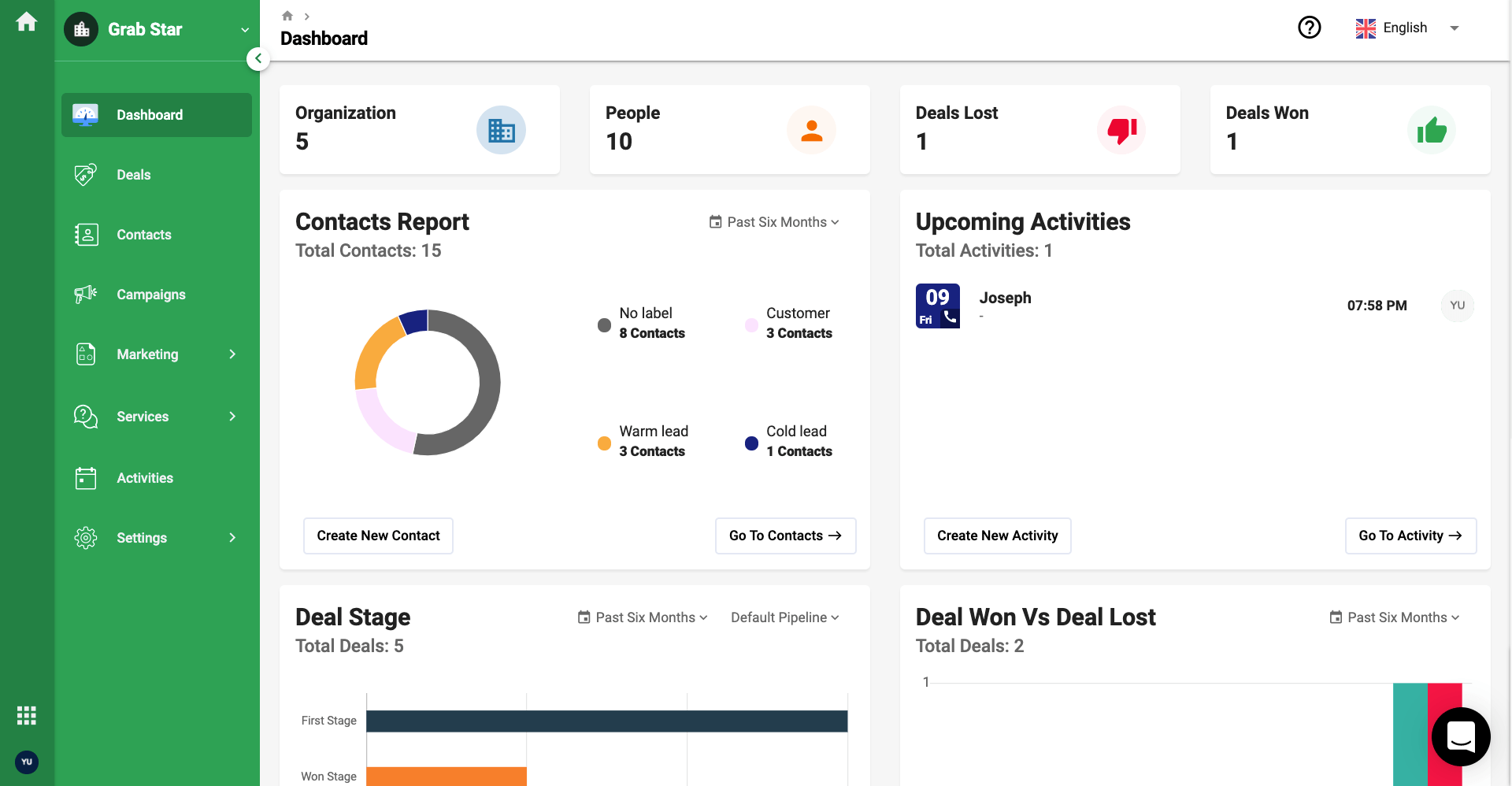Expand the Settings submenu chevron
The width and height of the screenshot is (1512, 786).
[232, 538]
